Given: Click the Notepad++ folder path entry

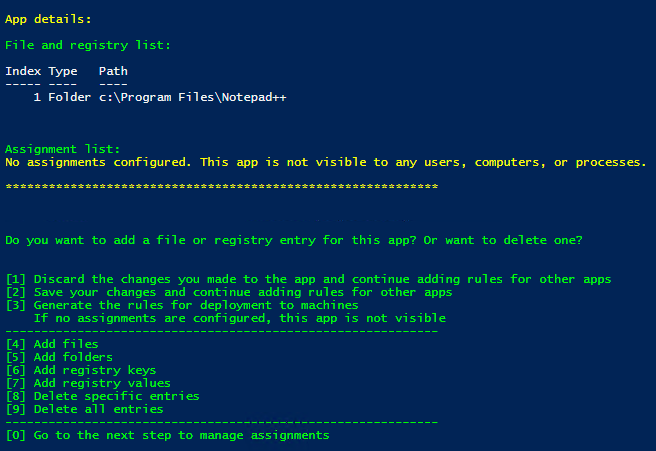Looking at the screenshot, I should click(193, 97).
